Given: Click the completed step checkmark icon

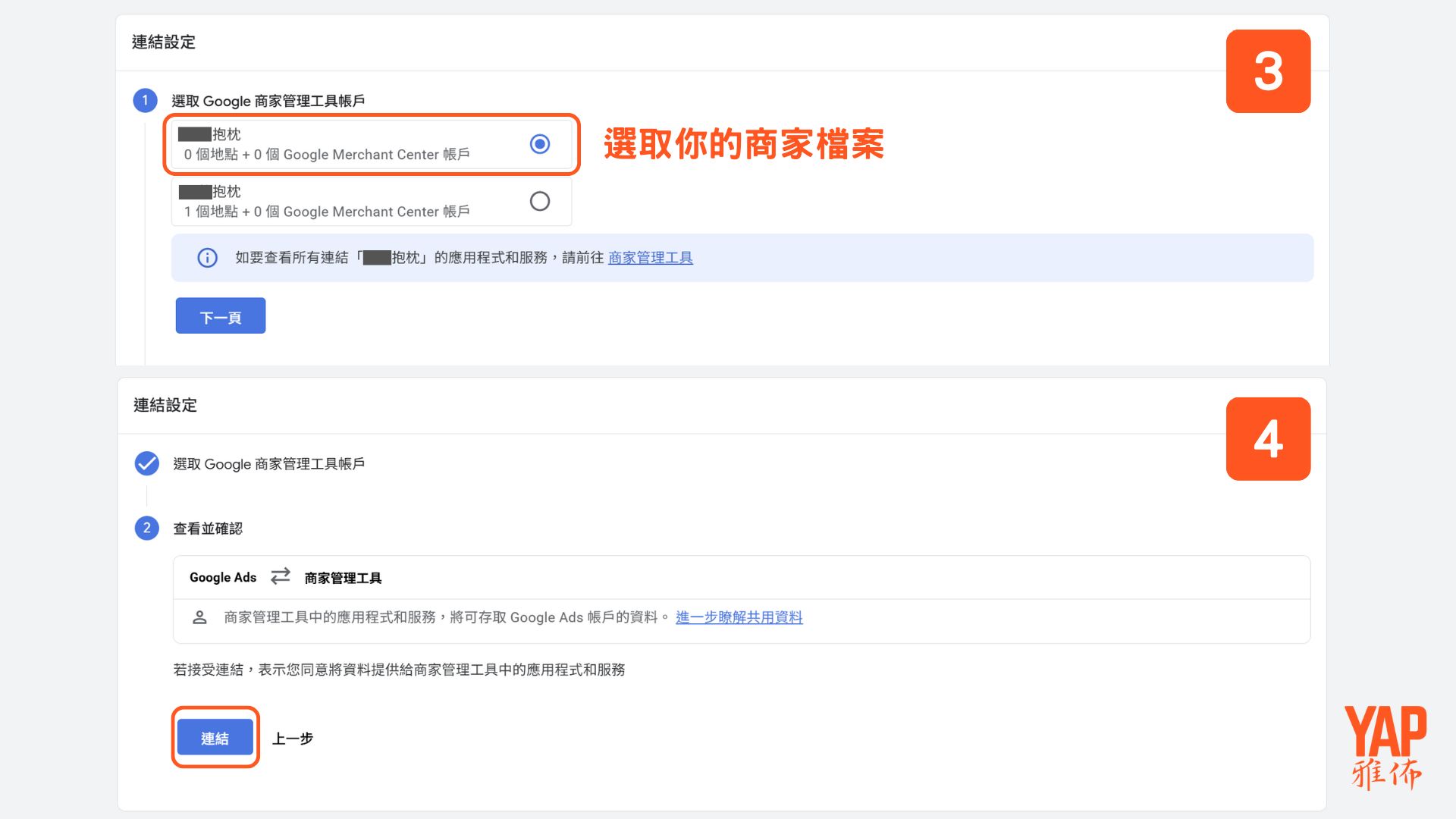Looking at the screenshot, I should pyautogui.click(x=146, y=463).
